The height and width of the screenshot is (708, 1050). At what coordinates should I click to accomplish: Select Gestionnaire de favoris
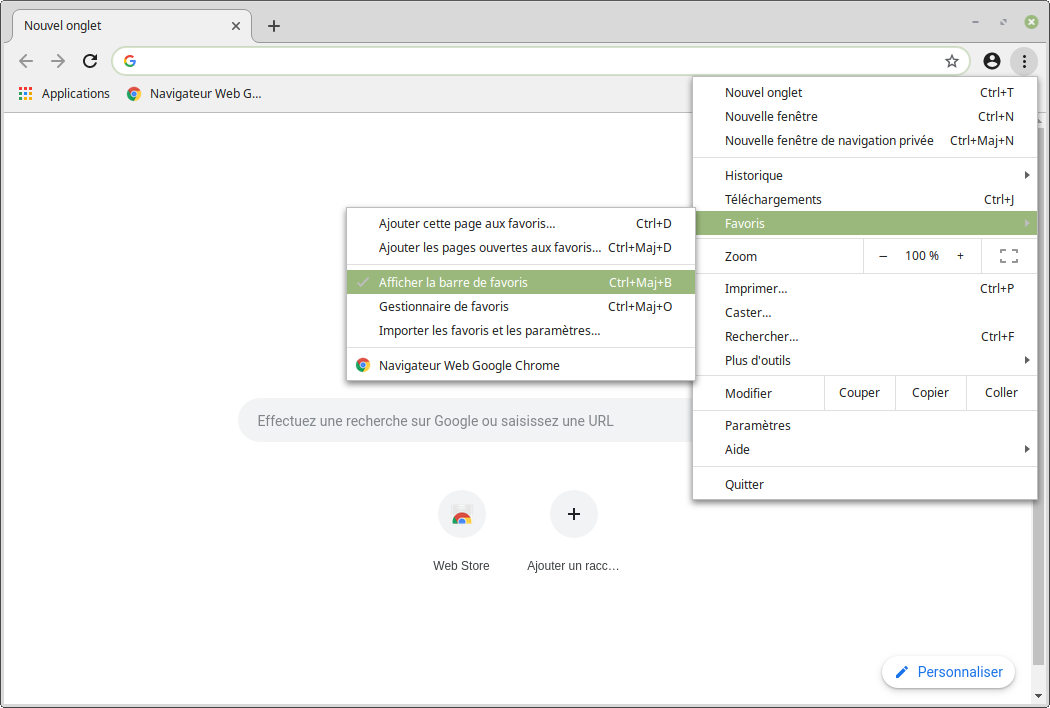click(x=444, y=307)
